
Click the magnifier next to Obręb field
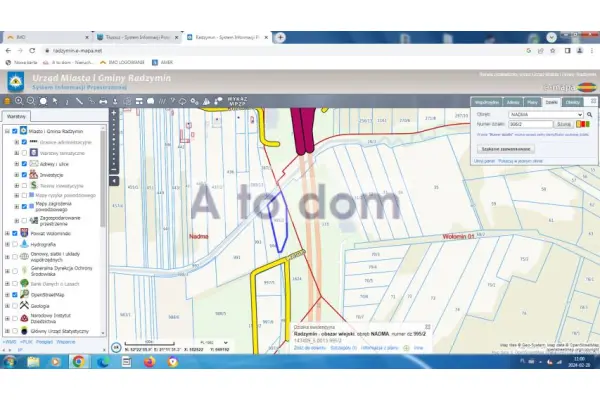590,114
